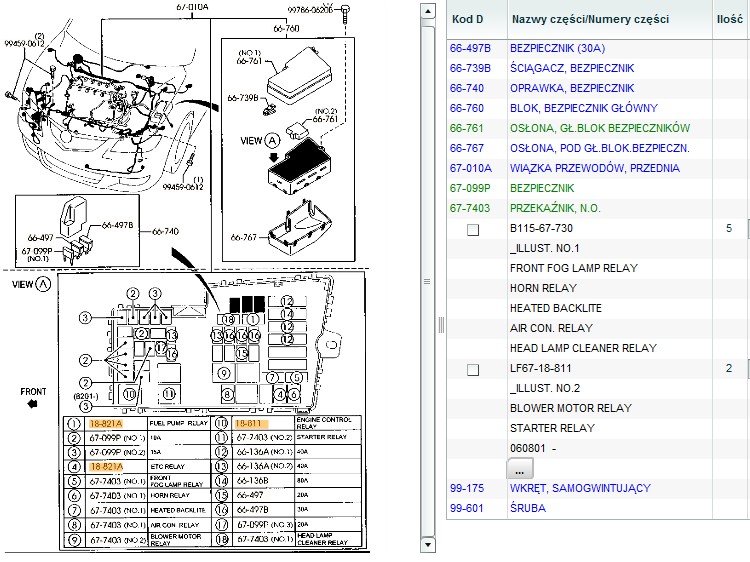Click the FRONT direction arrow in the diagram
The image size is (750, 562).
coord(33,404)
